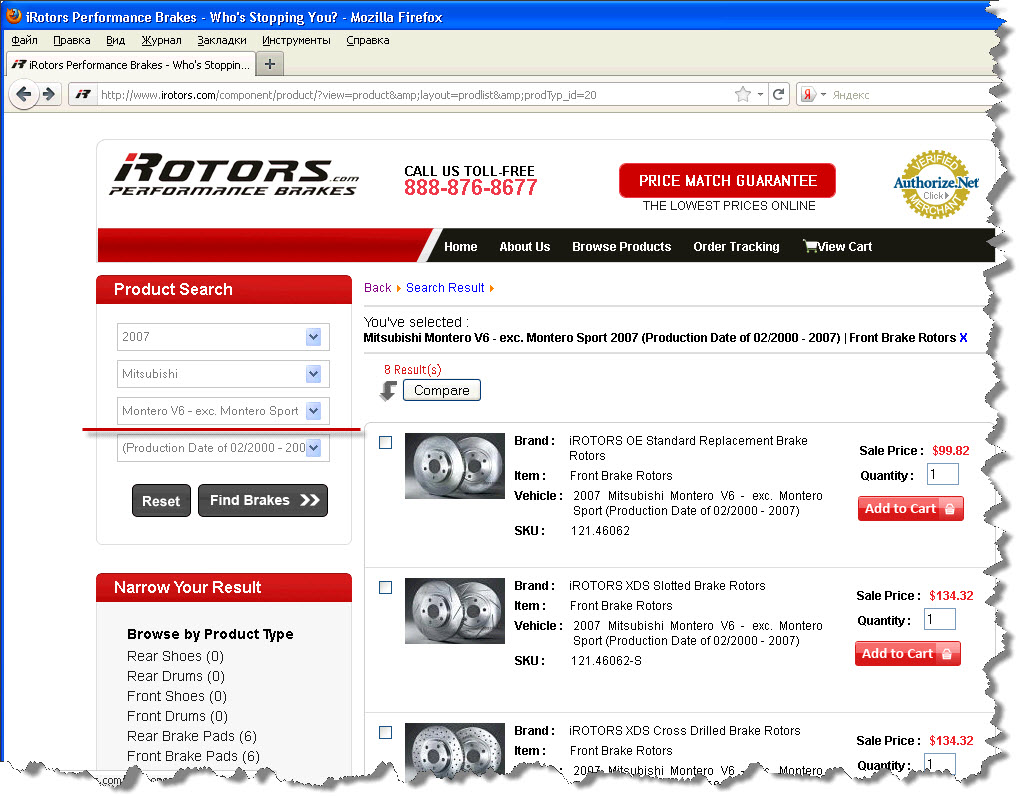Image resolution: width=1019 pixels, height=796 pixels.
Task: Select compare checkbox for XDS Cross Drilled rotors
Action: (386, 733)
